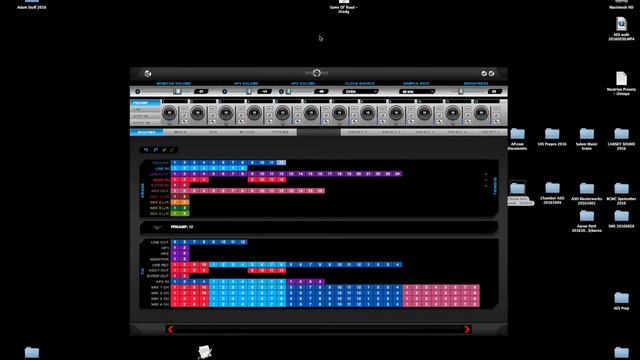Select the AES walk MP4 file icon
This screenshot has width=640, height=360.
click(x=621, y=29)
